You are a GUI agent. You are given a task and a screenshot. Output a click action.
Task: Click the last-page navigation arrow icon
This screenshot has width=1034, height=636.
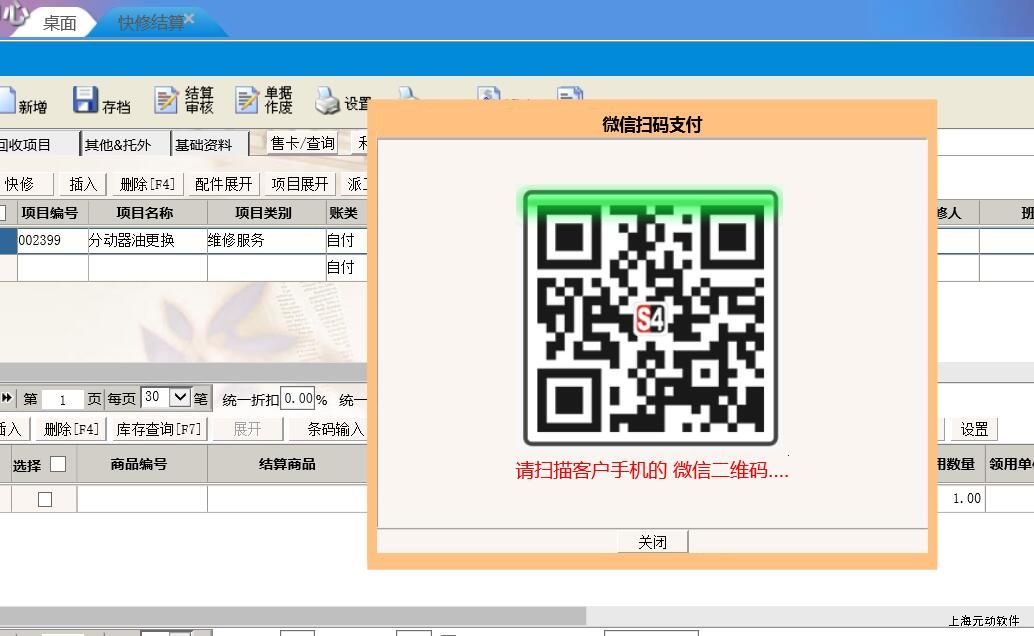pos(7,398)
